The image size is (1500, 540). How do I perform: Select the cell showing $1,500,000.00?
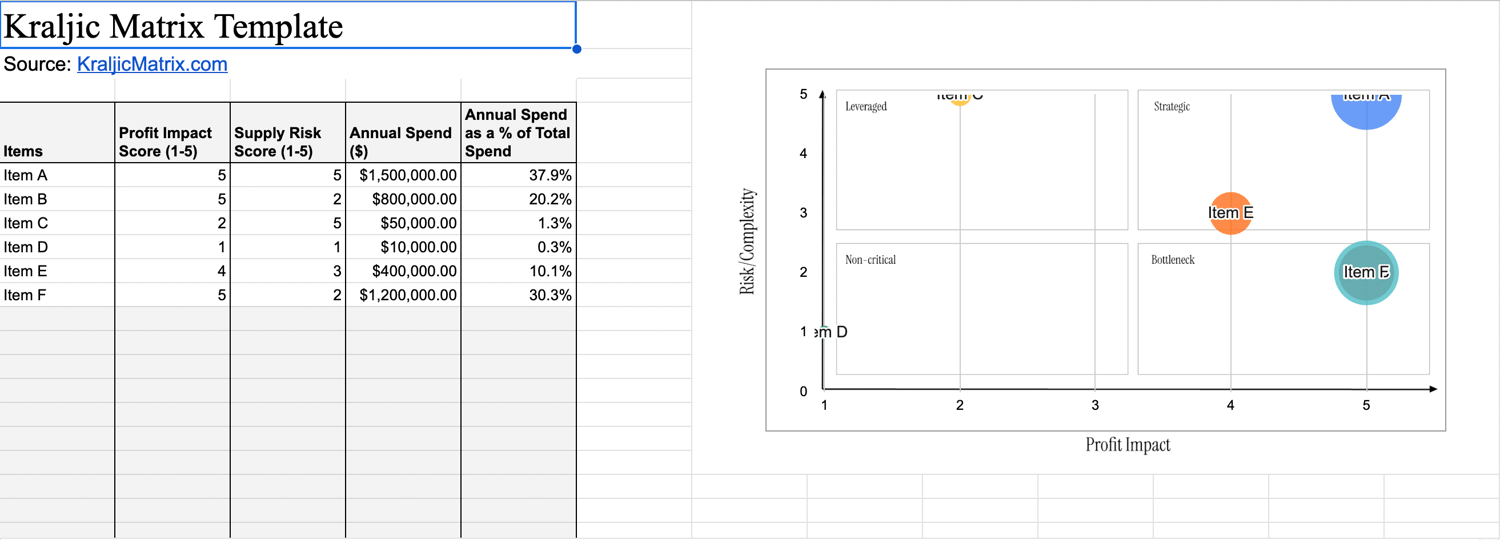click(x=403, y=175)
